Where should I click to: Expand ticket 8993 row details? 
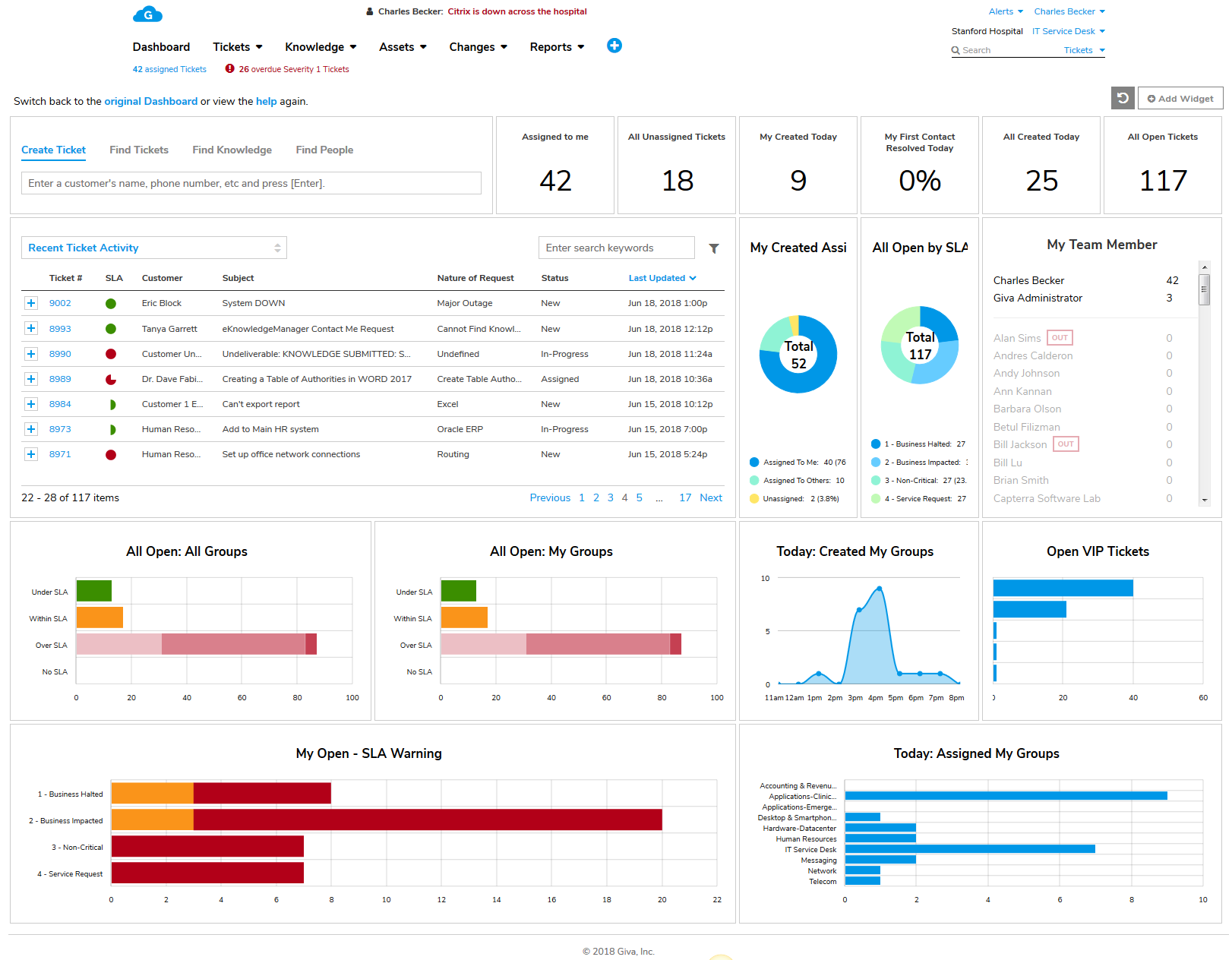[31, 328]
